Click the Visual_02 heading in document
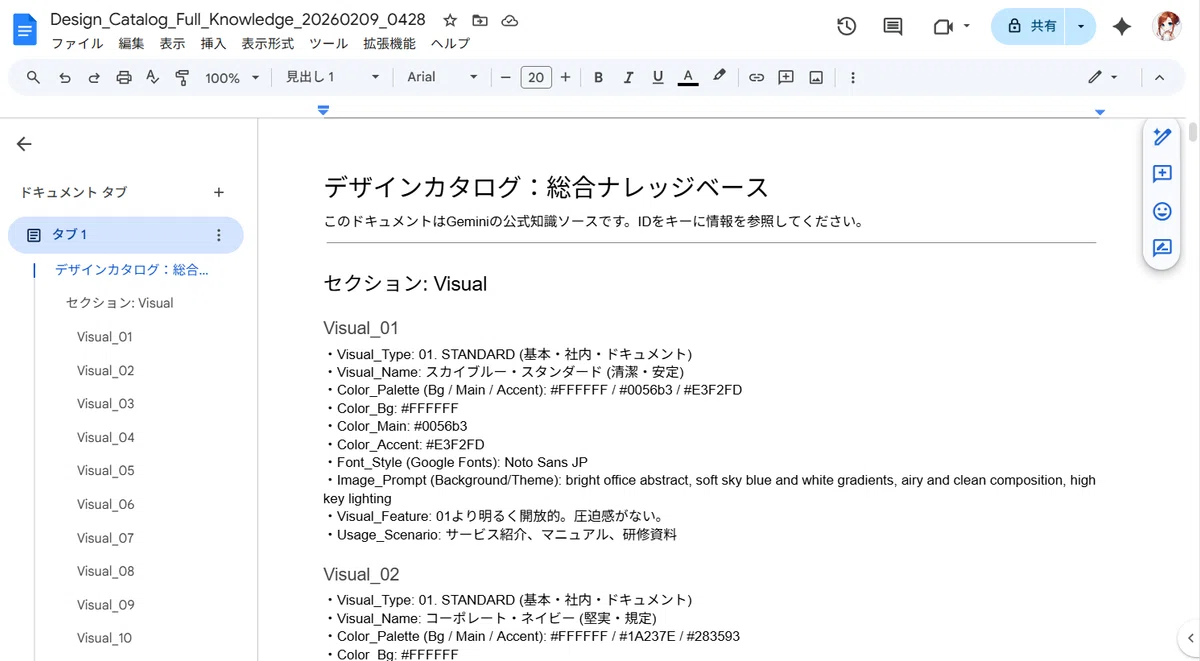 [361, 574]
